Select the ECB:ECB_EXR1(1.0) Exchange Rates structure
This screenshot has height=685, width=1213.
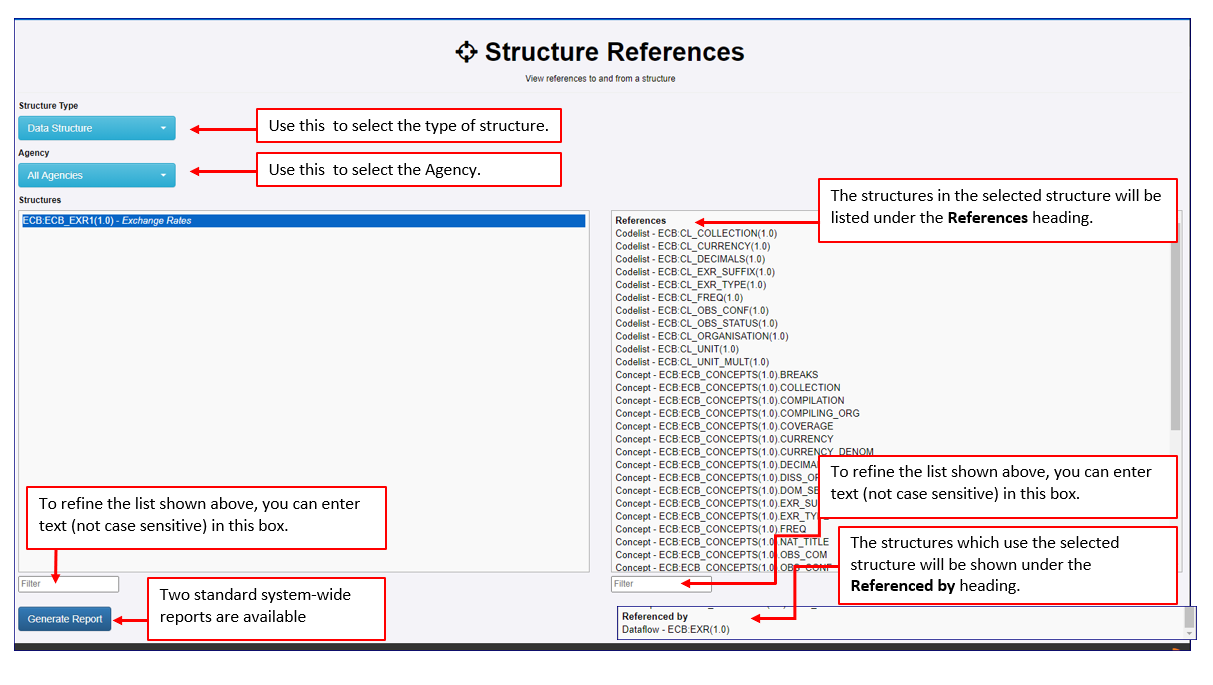point(150,221)
